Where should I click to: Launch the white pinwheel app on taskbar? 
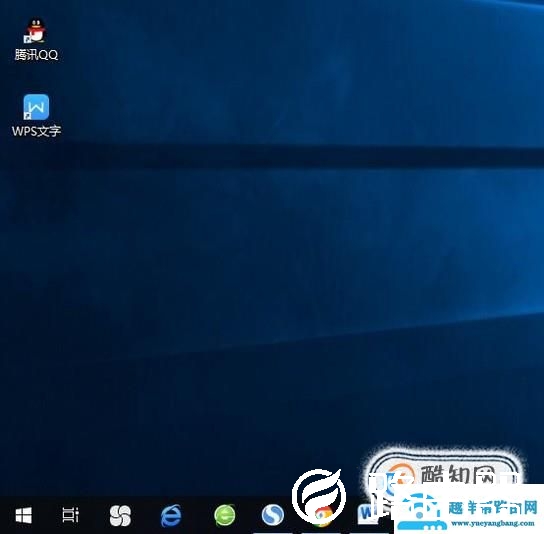(x=120, y=515)
